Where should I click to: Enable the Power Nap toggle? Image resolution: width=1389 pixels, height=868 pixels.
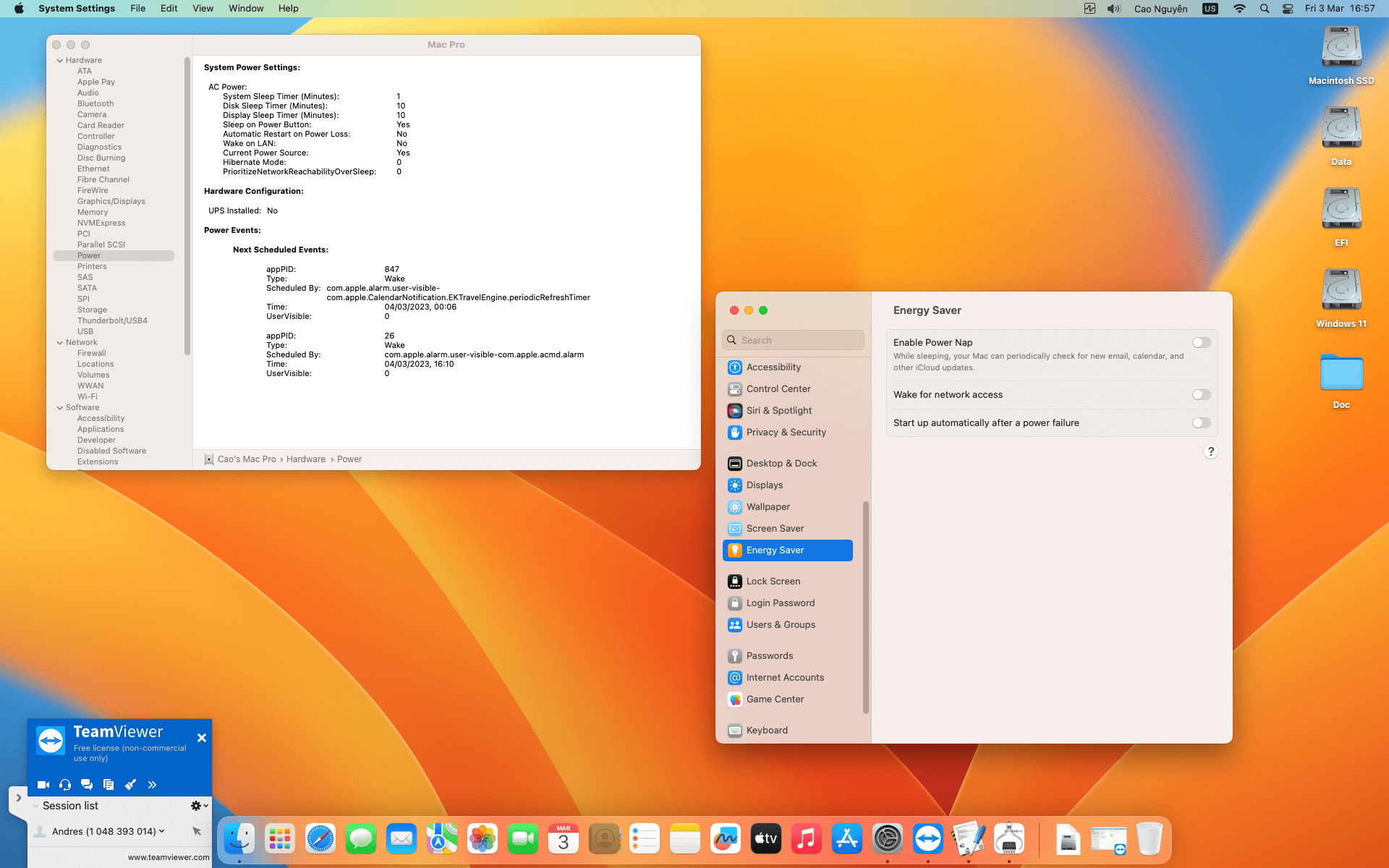[1202, 343]
